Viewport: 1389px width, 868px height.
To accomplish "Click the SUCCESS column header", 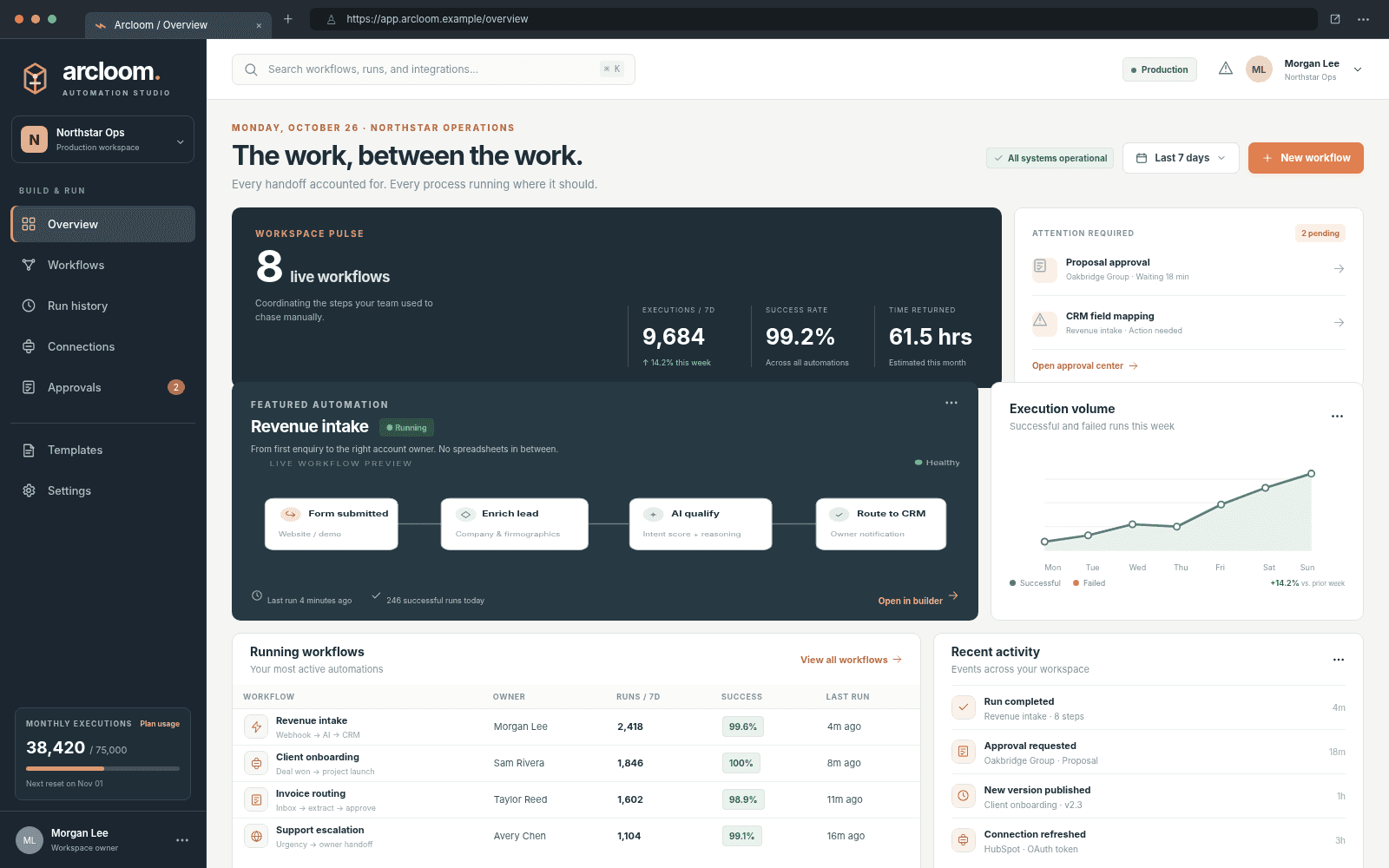I will point(741,697).
